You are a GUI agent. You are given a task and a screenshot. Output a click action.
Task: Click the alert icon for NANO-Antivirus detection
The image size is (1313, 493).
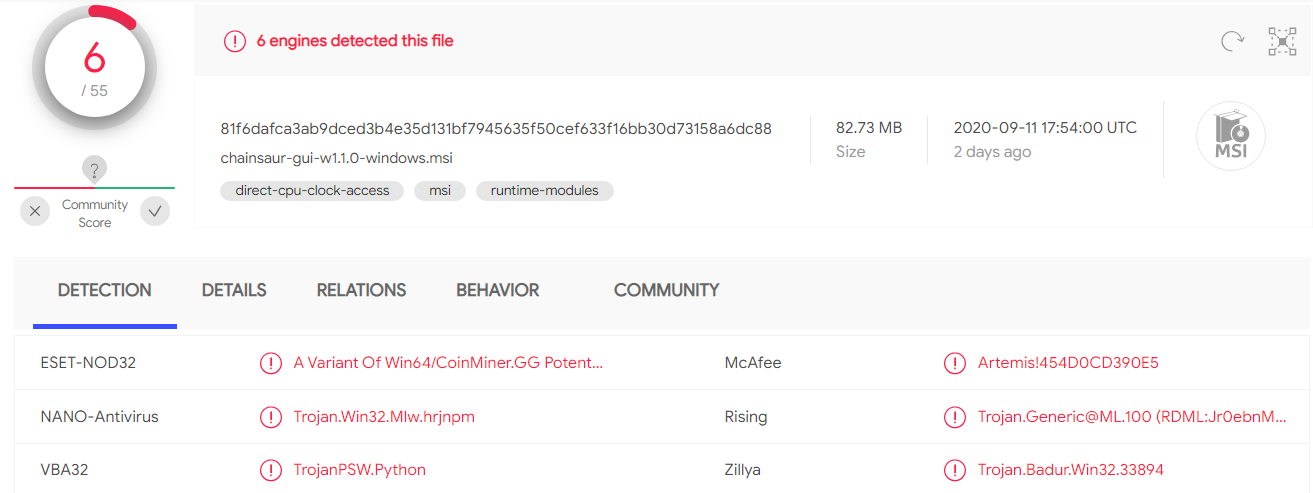click(270, 417)
